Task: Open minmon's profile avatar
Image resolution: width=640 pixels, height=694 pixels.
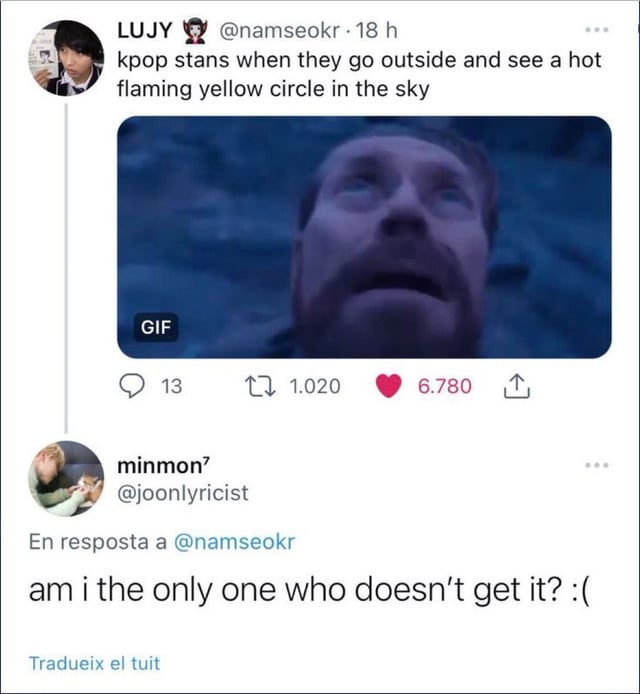Action: pyautogui.click(x=66, y=478)
